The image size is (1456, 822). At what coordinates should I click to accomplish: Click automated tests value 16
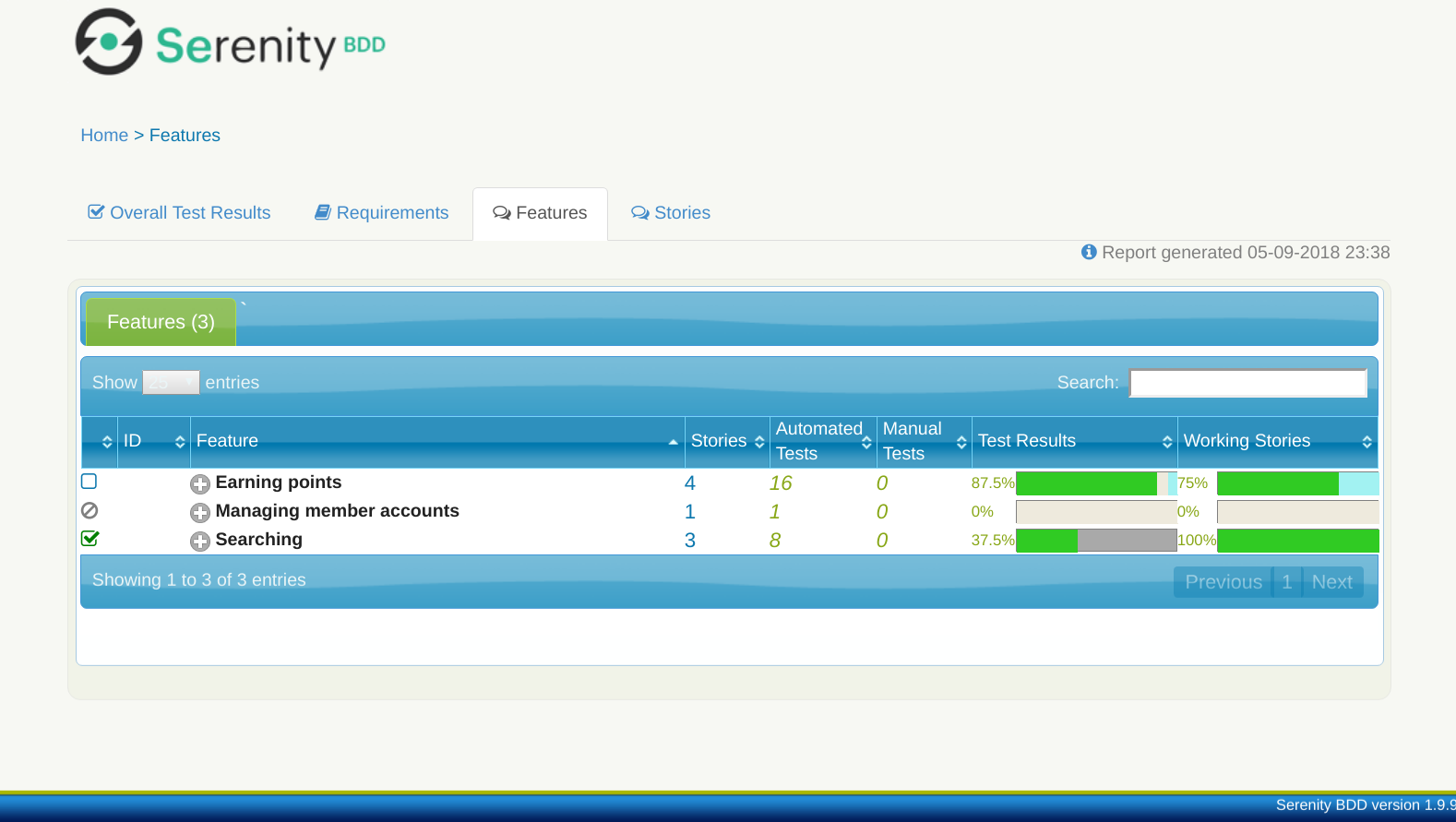tap(781, 483)
